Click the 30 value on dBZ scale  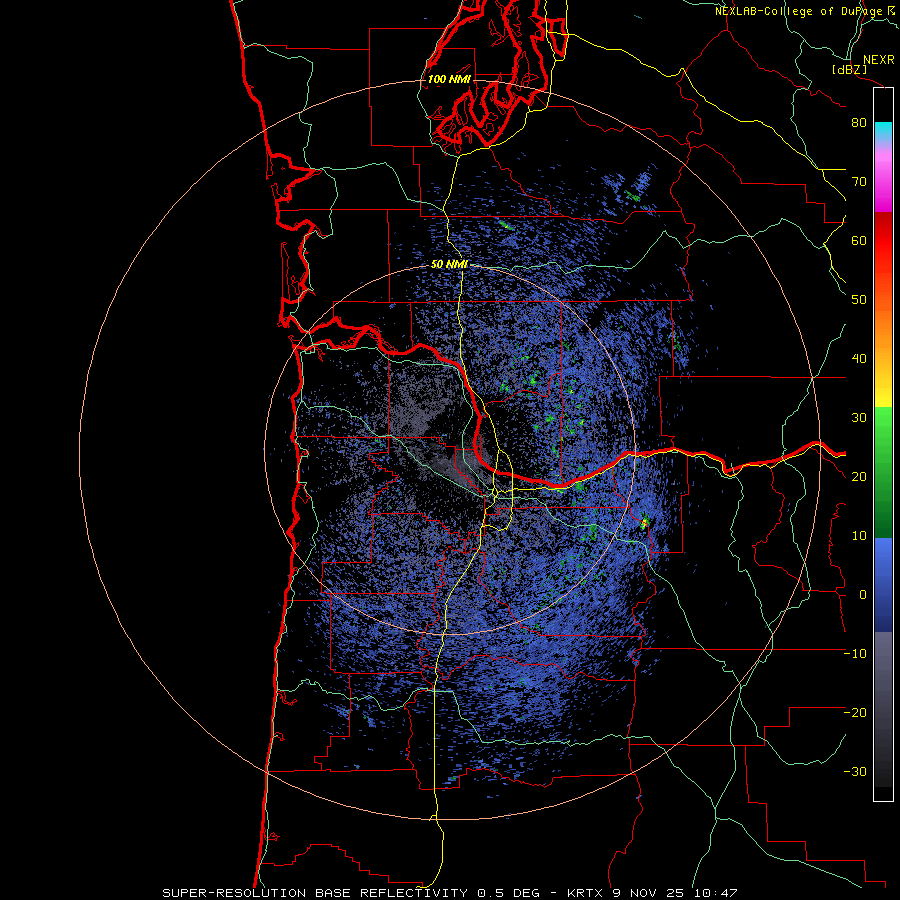coord(859,418)
